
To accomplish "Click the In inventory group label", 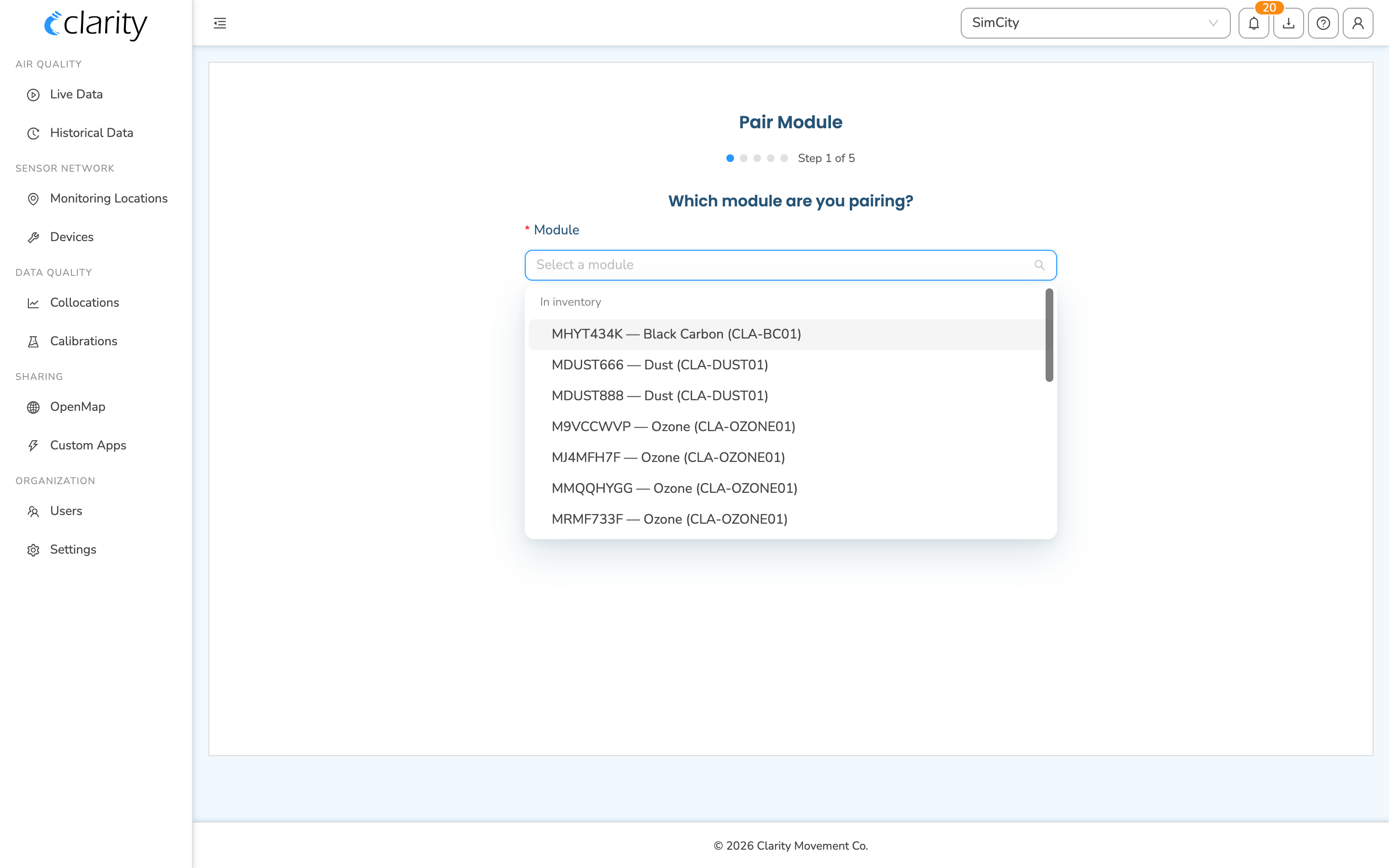I will (571, 302).
